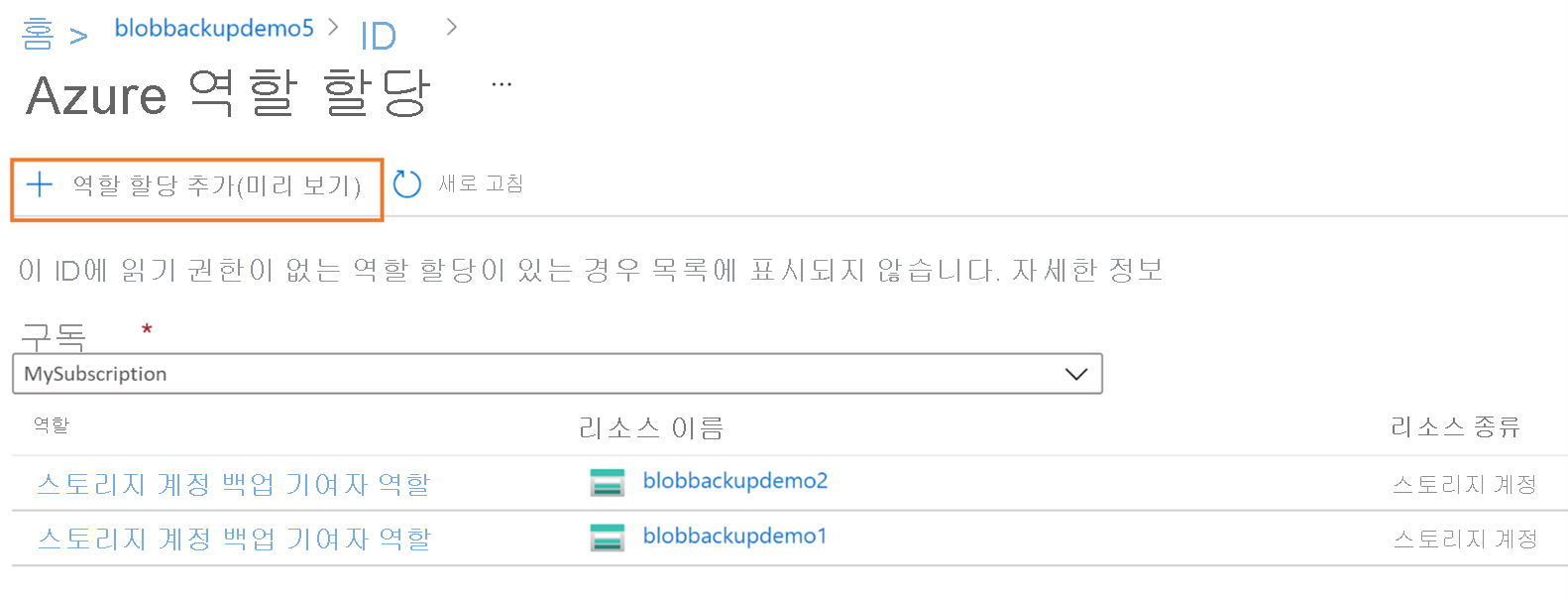
Task: Click the chevron after ID breadcrumb
Action: tap(452, 27)
